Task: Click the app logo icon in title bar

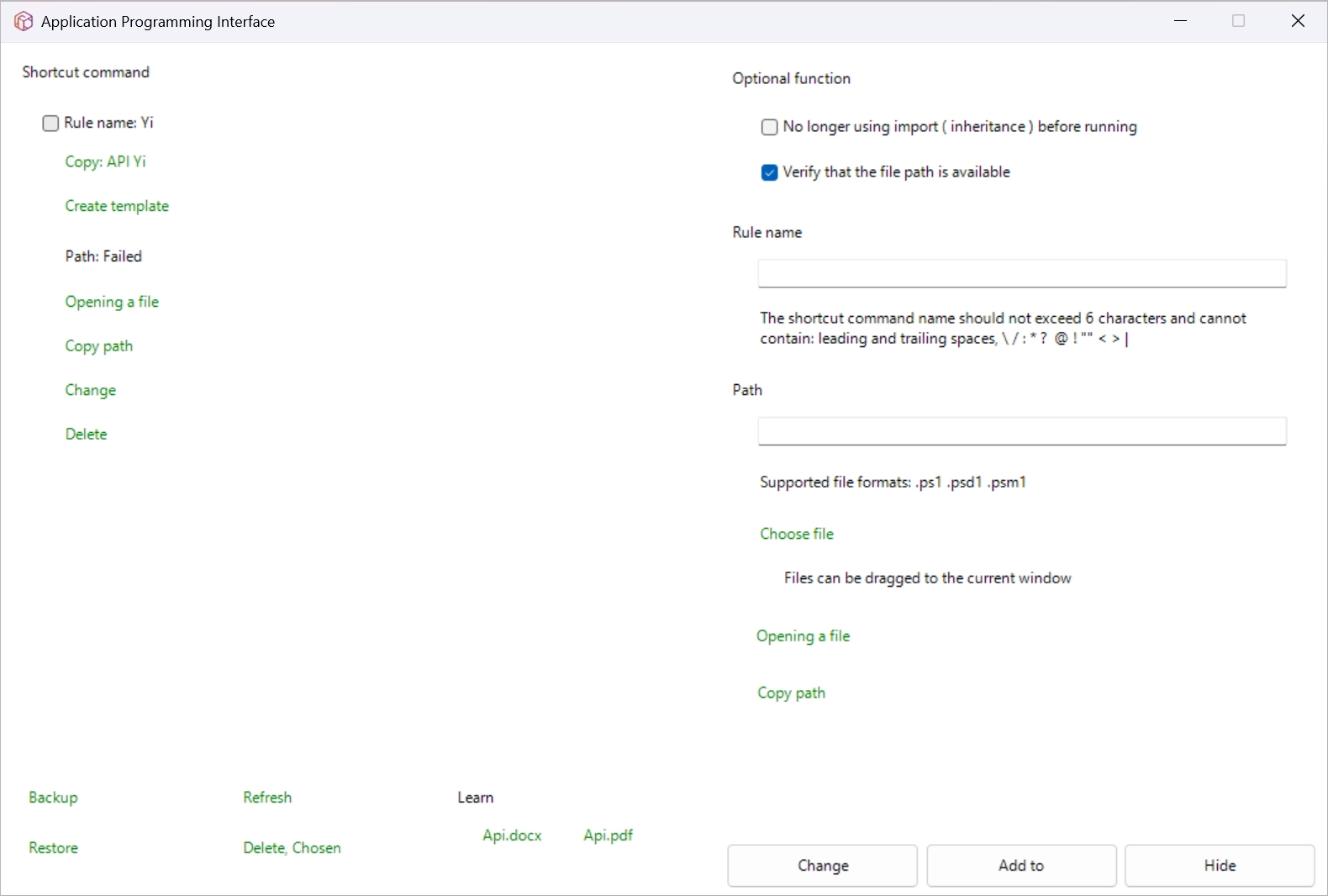Action: pyautogui.click(x=24, y=22)
